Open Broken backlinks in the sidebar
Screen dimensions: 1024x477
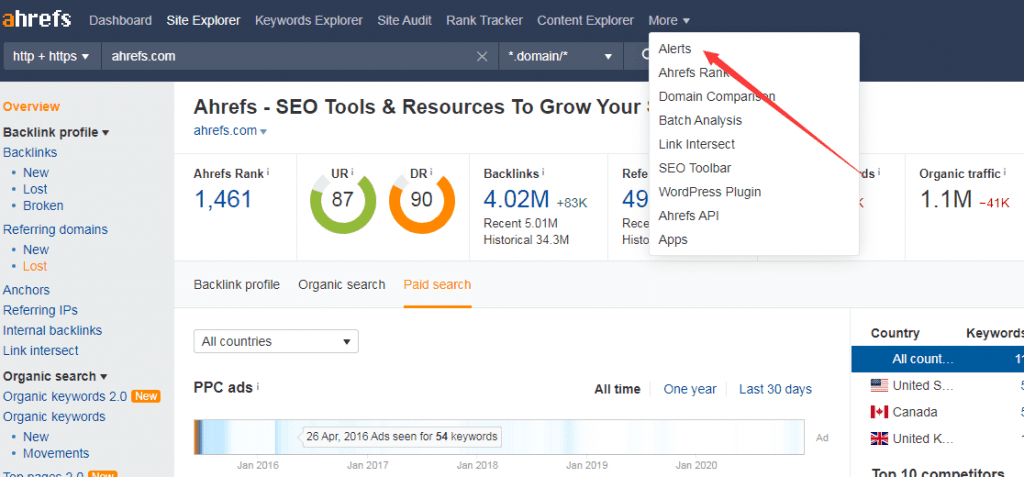coord(43,206)
